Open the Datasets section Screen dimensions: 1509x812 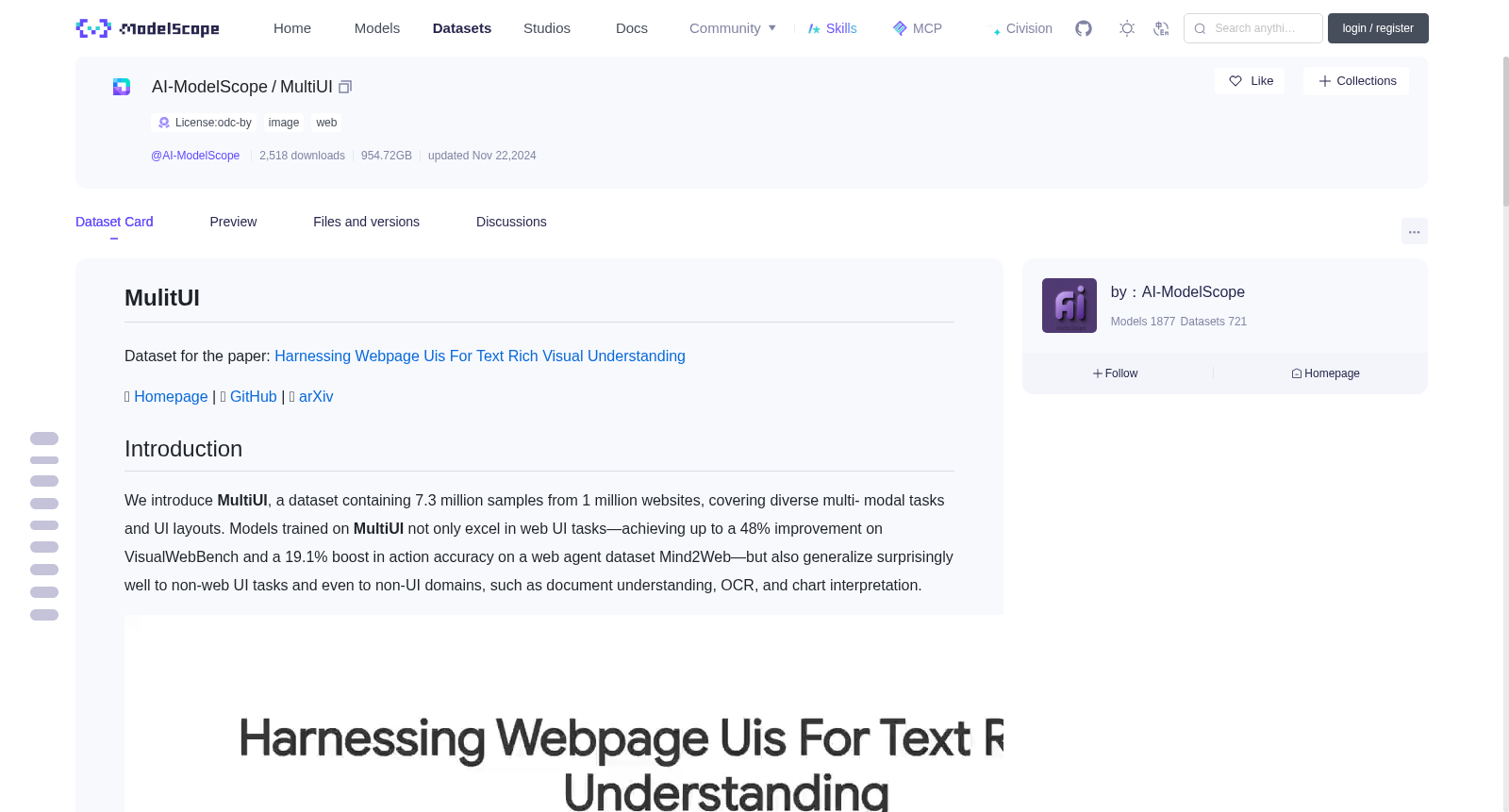(x=462, y=28)
